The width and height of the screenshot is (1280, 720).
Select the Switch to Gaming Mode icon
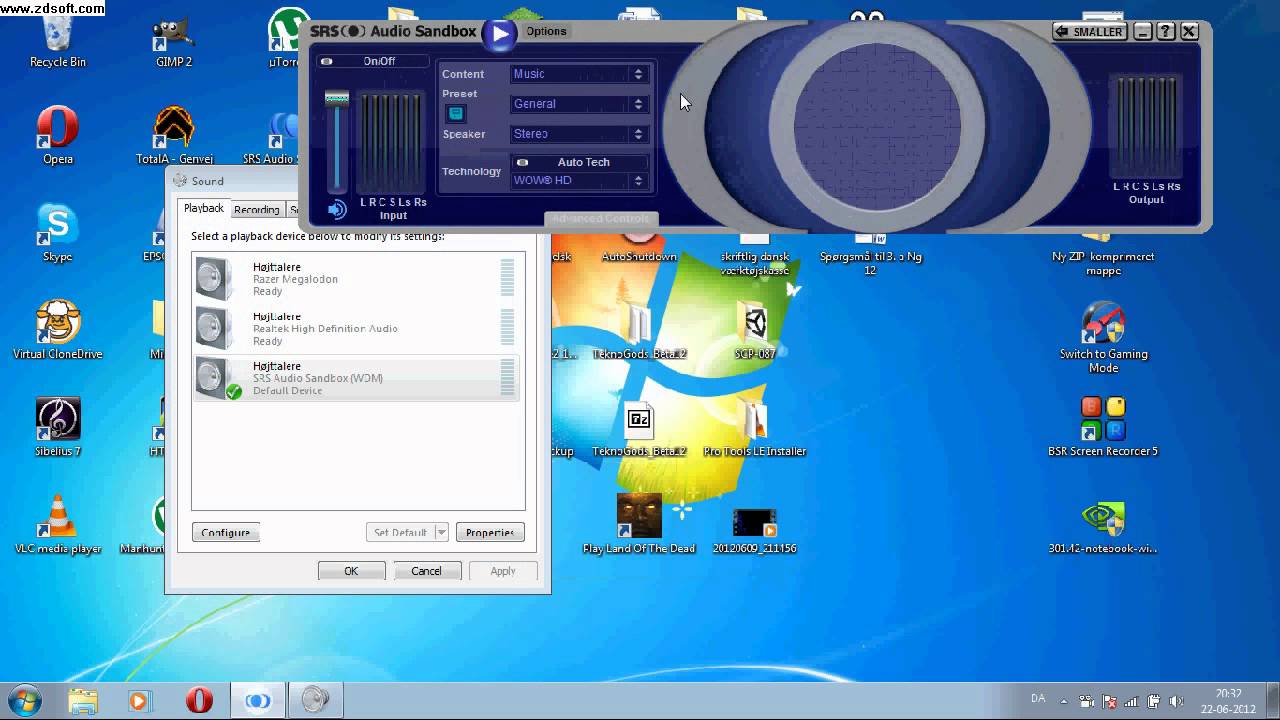(x=1104, y=338)
